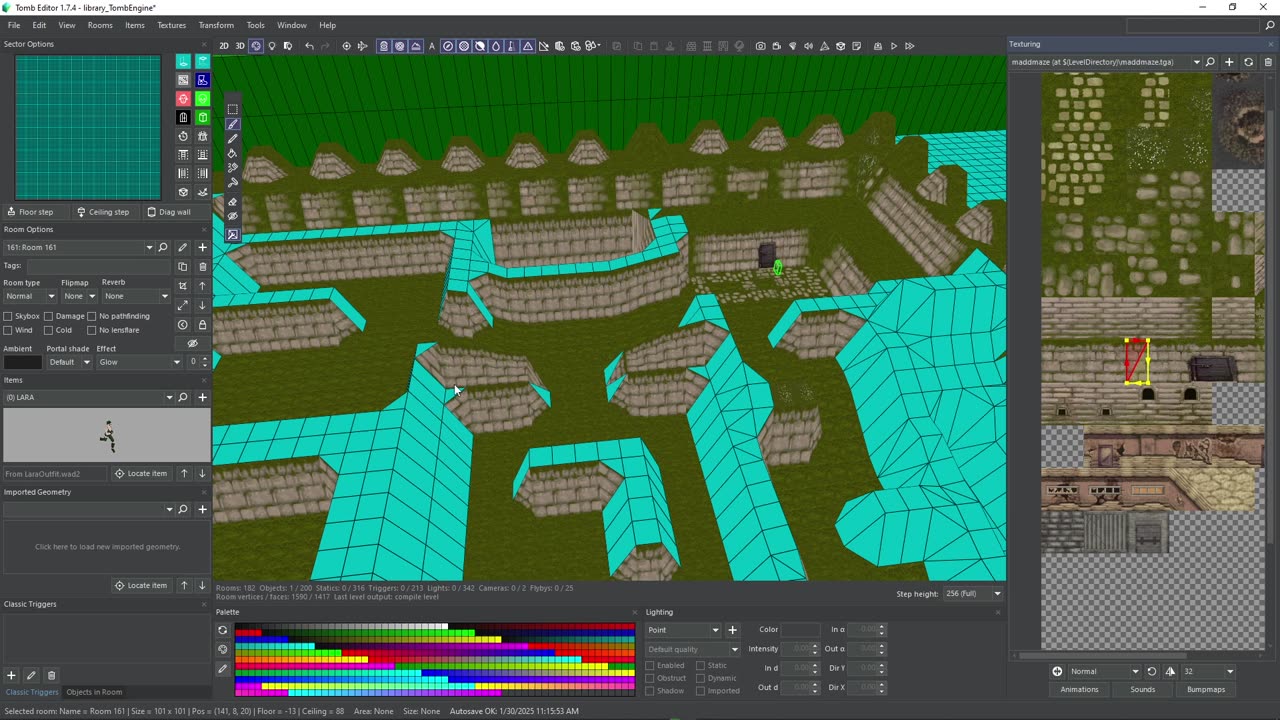Click the play level icon in toolbar
This screenshot has height=720, width=1280.
click(894, 46)
